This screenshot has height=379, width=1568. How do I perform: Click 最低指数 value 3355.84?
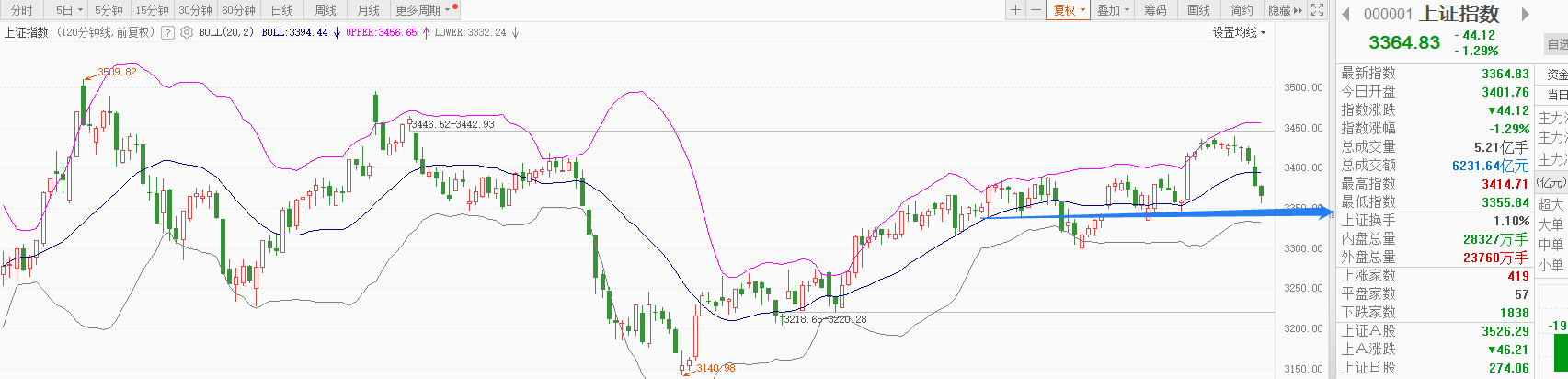click(x=1505, y=202)
